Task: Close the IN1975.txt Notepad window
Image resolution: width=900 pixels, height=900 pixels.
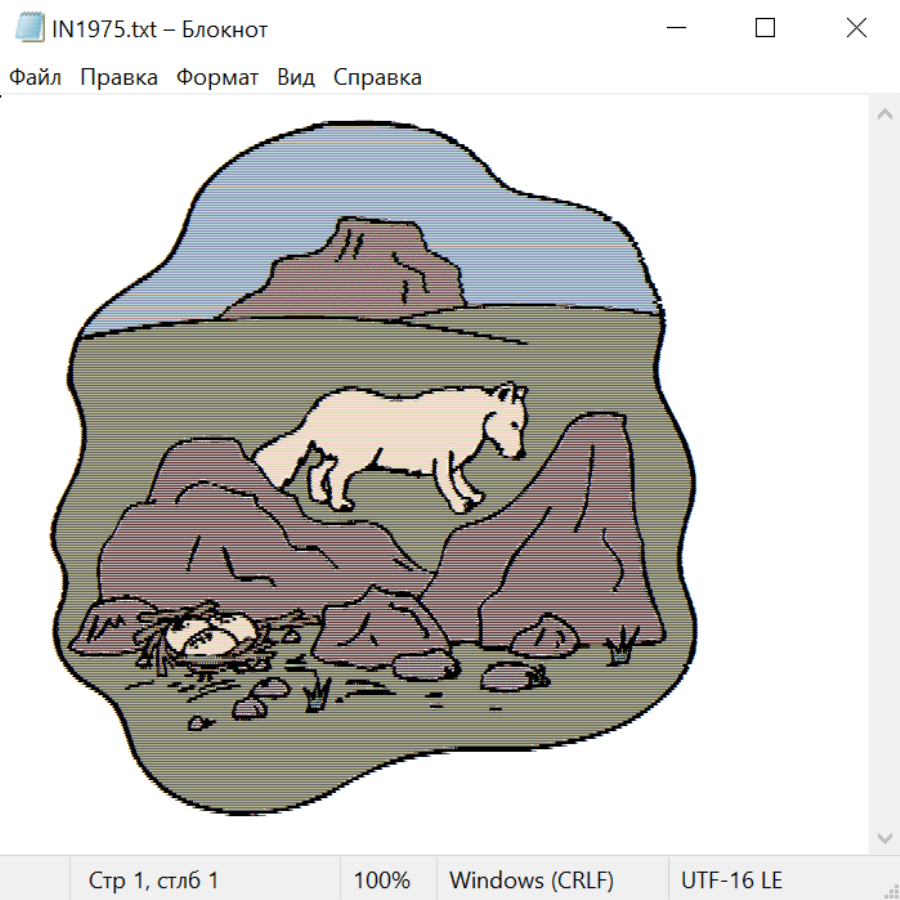Action: tap(856, 29)
